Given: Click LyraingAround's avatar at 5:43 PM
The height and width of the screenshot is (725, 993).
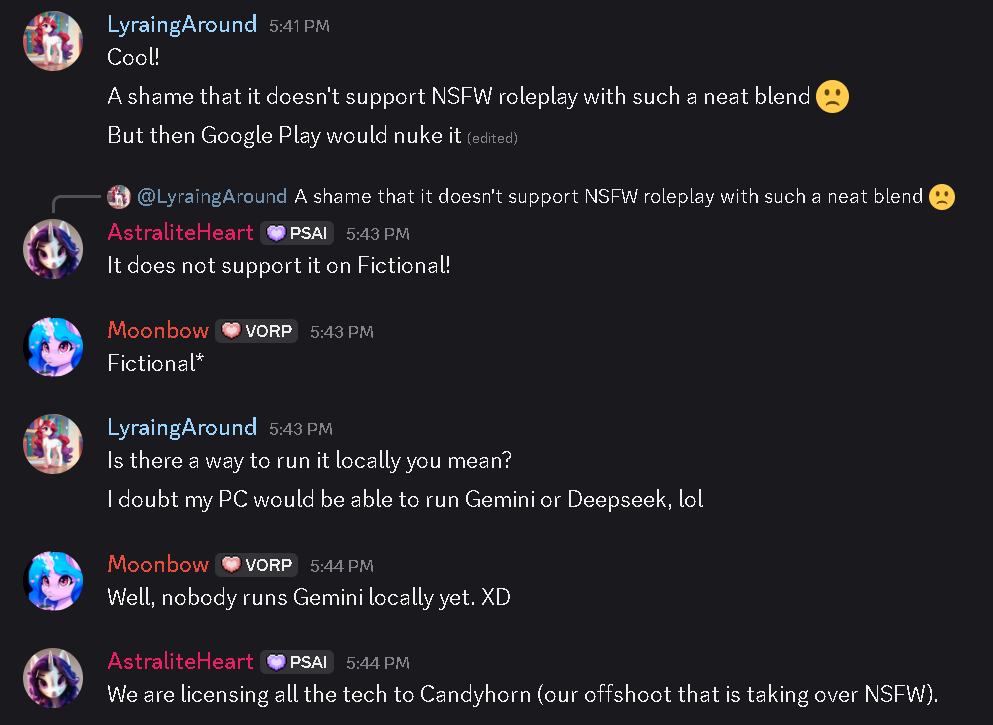Looking at the screenshot, I should (52, 443).
